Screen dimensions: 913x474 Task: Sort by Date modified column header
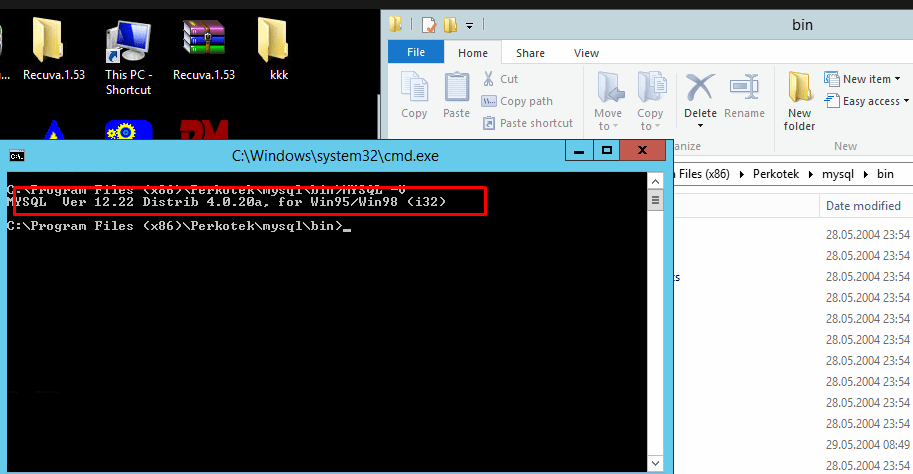[x=862, y=206]
